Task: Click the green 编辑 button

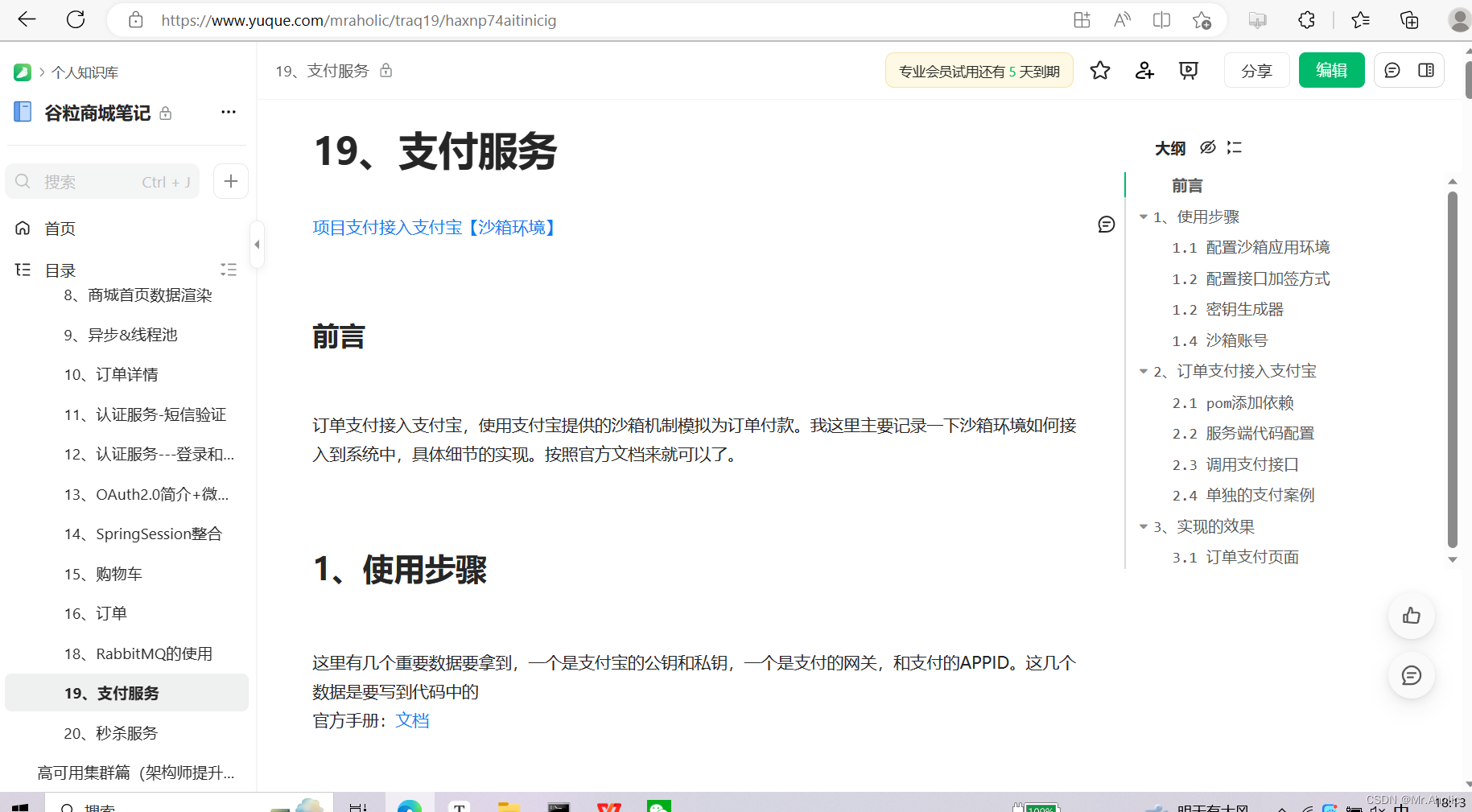Action: click(x=1331, y=70)
